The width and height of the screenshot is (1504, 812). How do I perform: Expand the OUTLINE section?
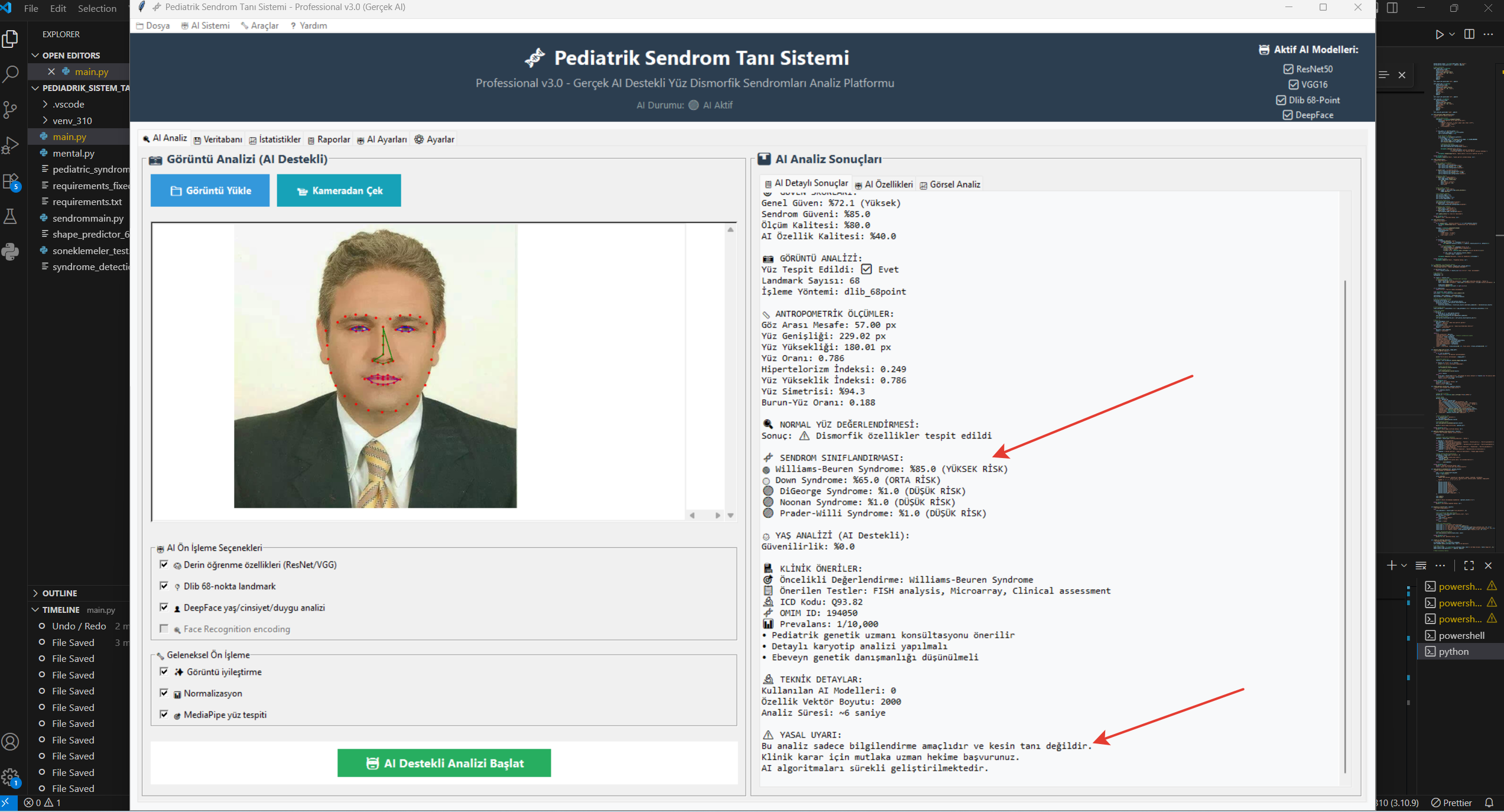point(59,593)
